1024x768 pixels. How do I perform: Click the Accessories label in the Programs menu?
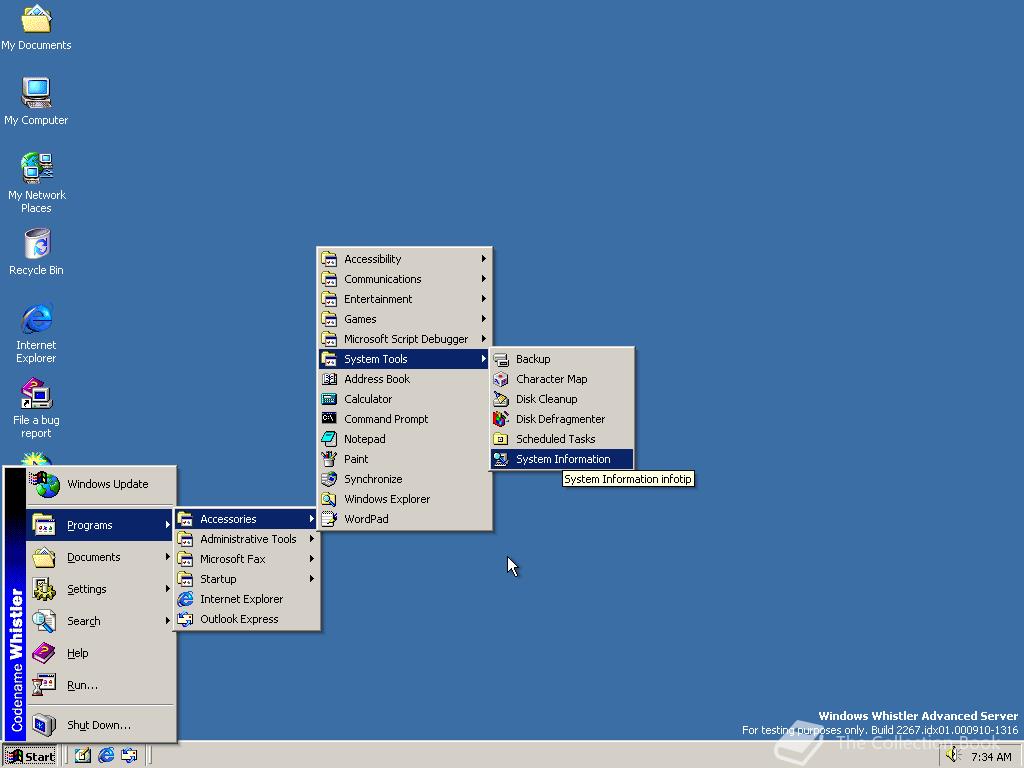tap(228, 519)
